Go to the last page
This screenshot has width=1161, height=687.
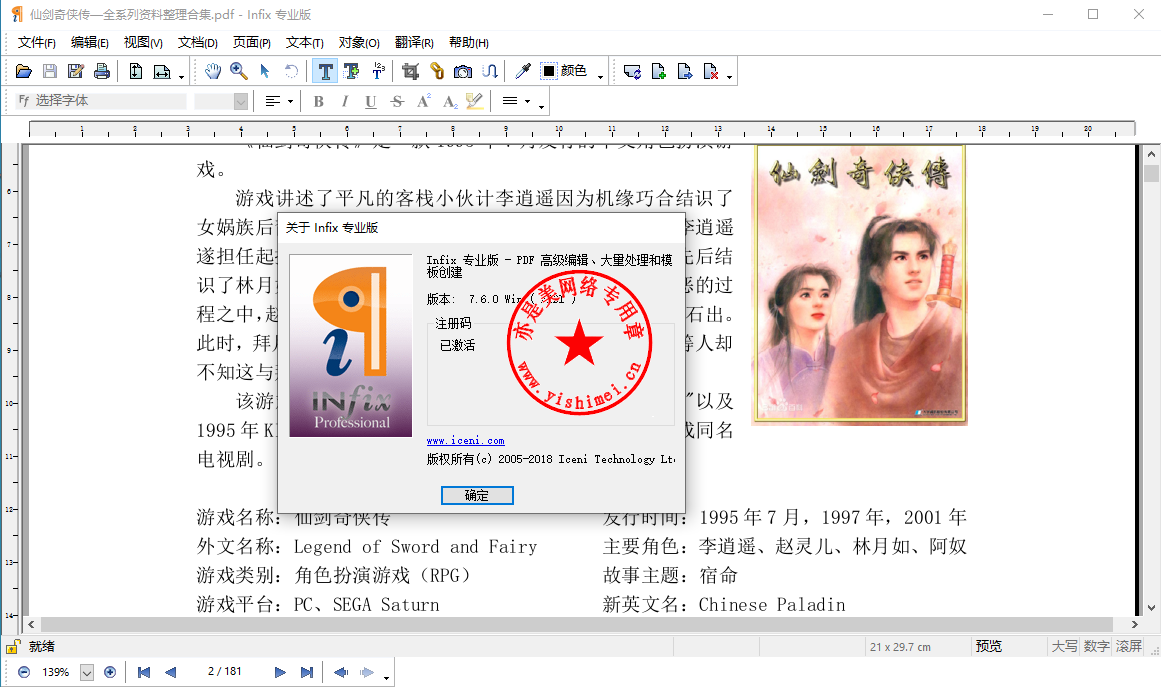(307, 672)
